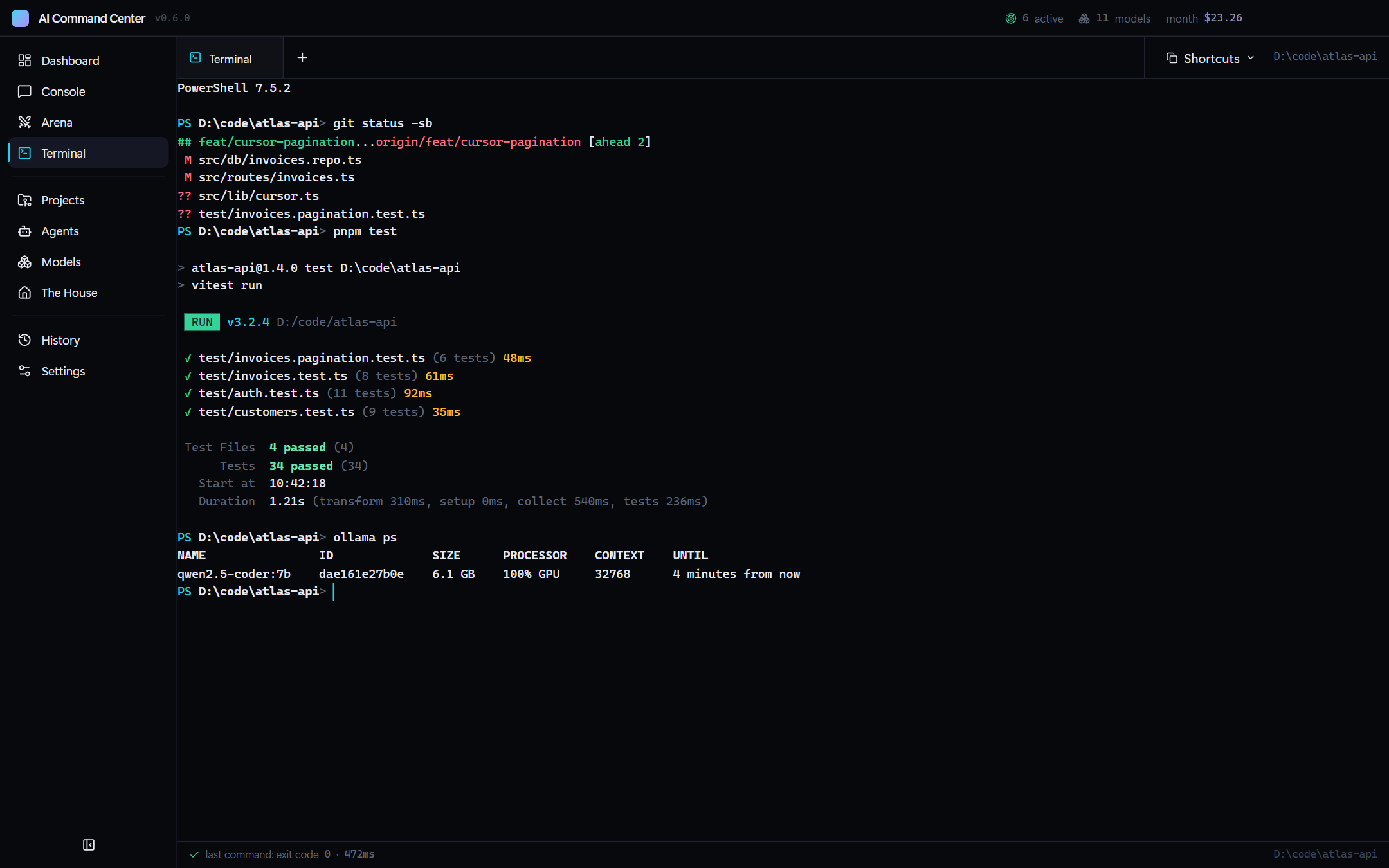Click the green RUN badge
Viewport: 1389px width, 868px height.
pyautogui.click(x=202, y=322)
